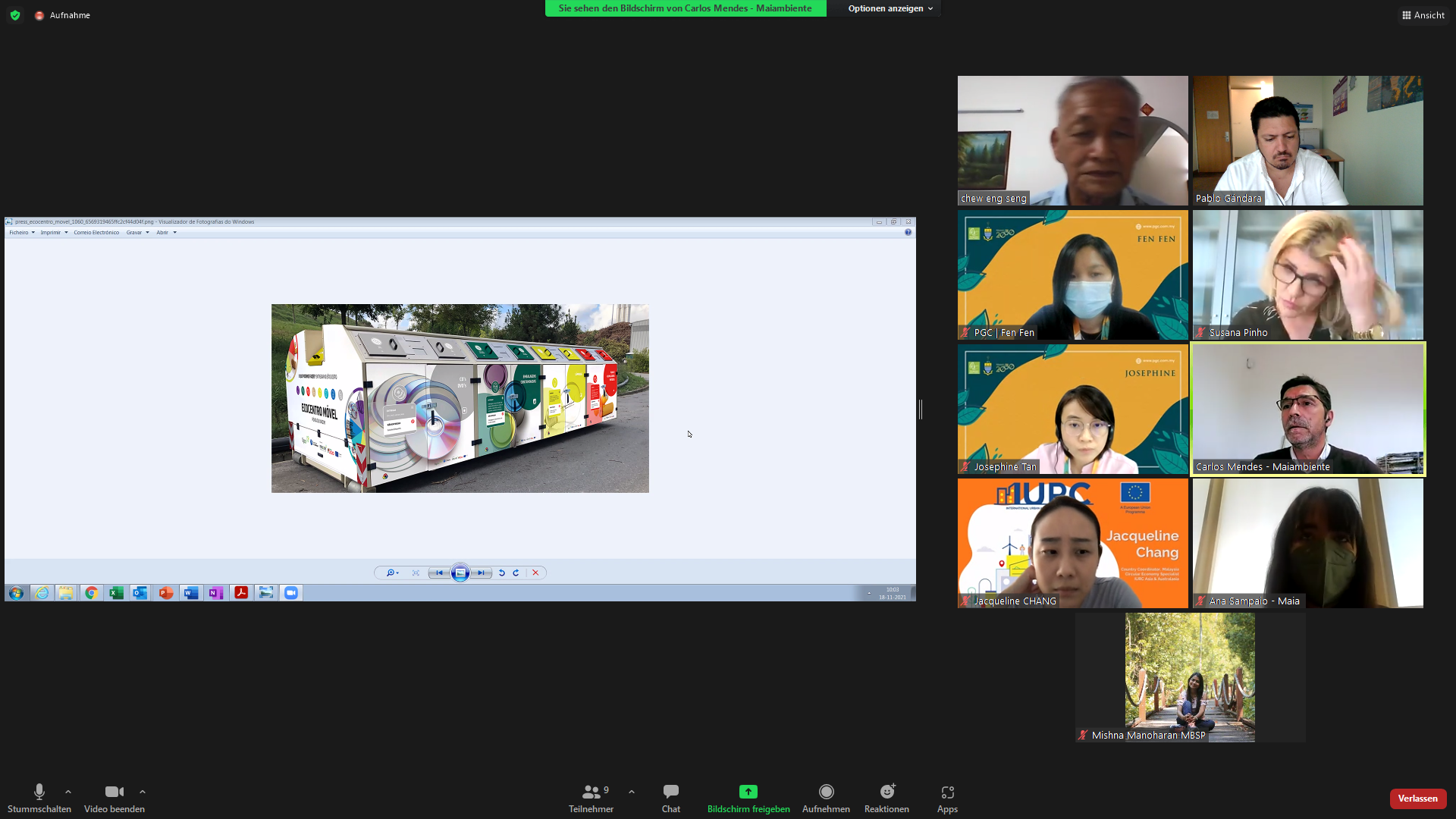
Task: Click the green encryption shield icon
Action: pyautogui.click(x=15, y=15)
